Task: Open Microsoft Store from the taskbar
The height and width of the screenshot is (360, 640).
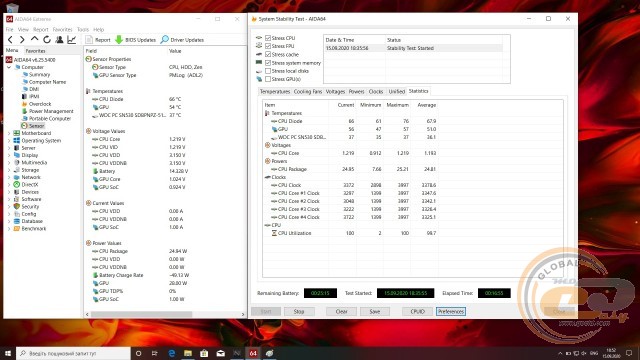Action: [x=204, y=353]
